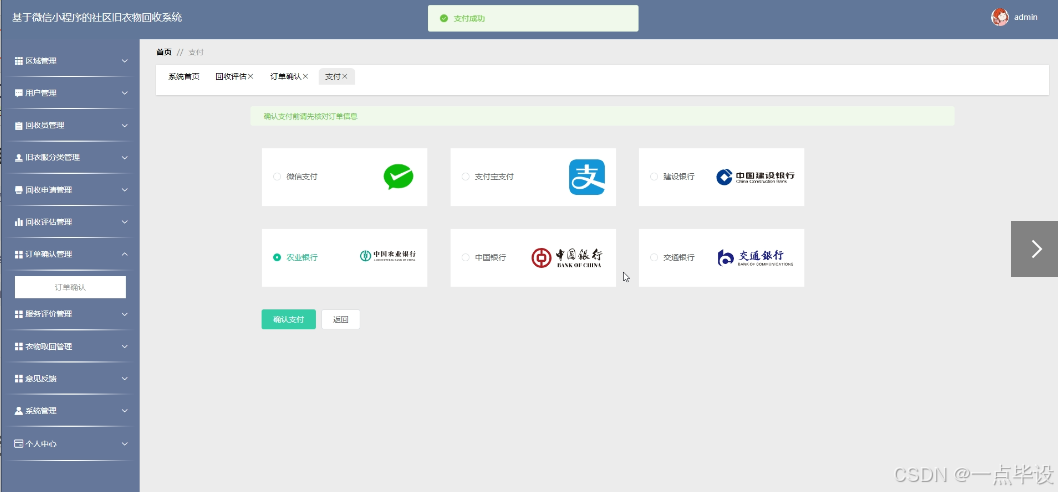Viewport: 1058px width, 492px height.
Task: Expand the 系统管理 menu chevron
Action: pyautogui.click(x=125, y=411)
